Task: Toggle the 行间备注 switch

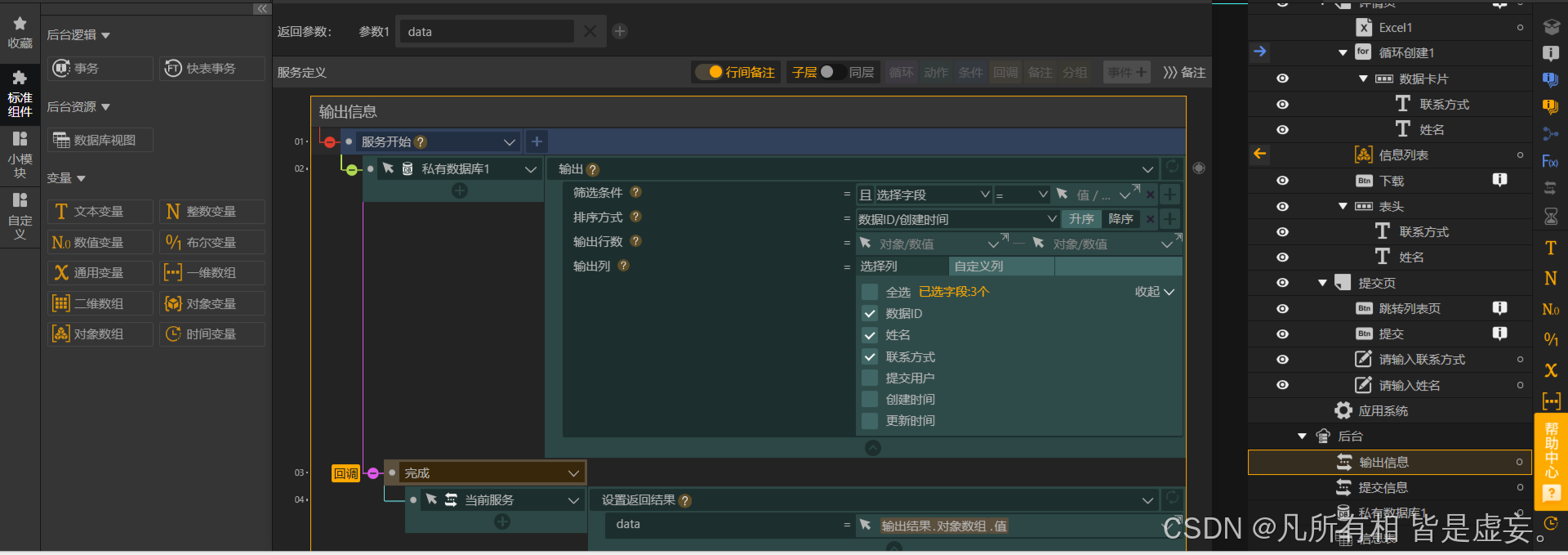Action: click(708, 72)
